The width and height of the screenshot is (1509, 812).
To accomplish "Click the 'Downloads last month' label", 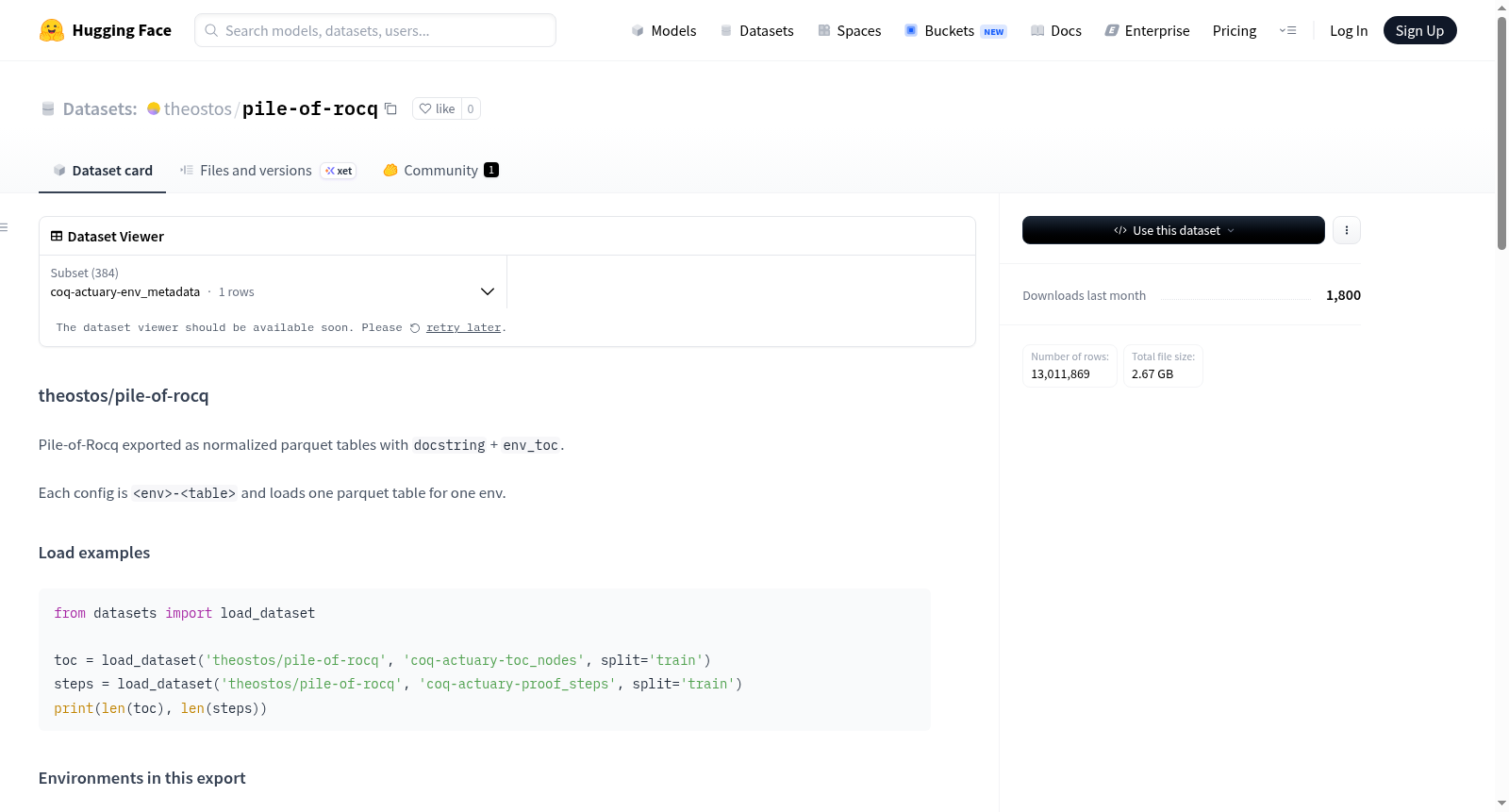I will coord(1085,296).
